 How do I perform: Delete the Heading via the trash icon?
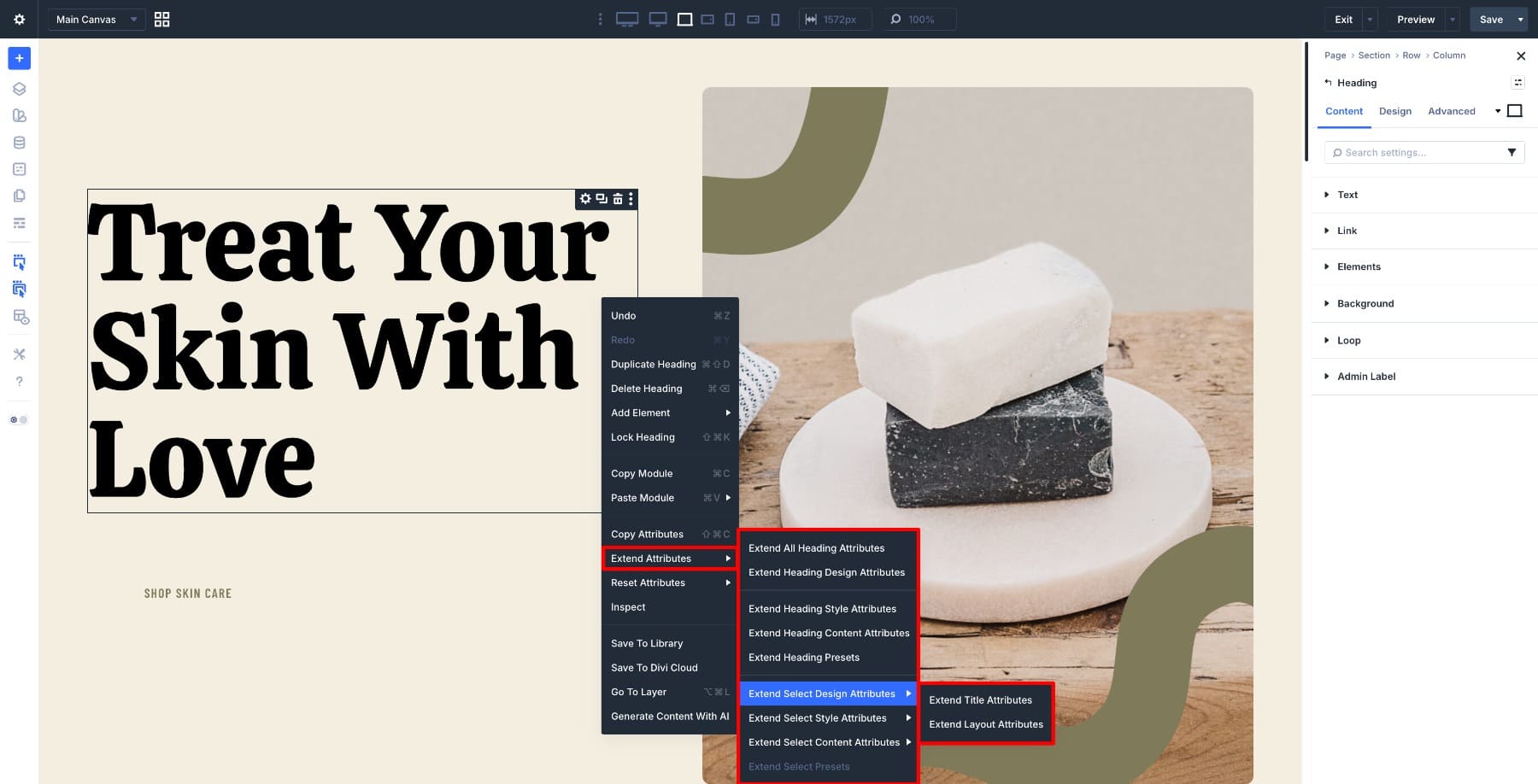617,198
